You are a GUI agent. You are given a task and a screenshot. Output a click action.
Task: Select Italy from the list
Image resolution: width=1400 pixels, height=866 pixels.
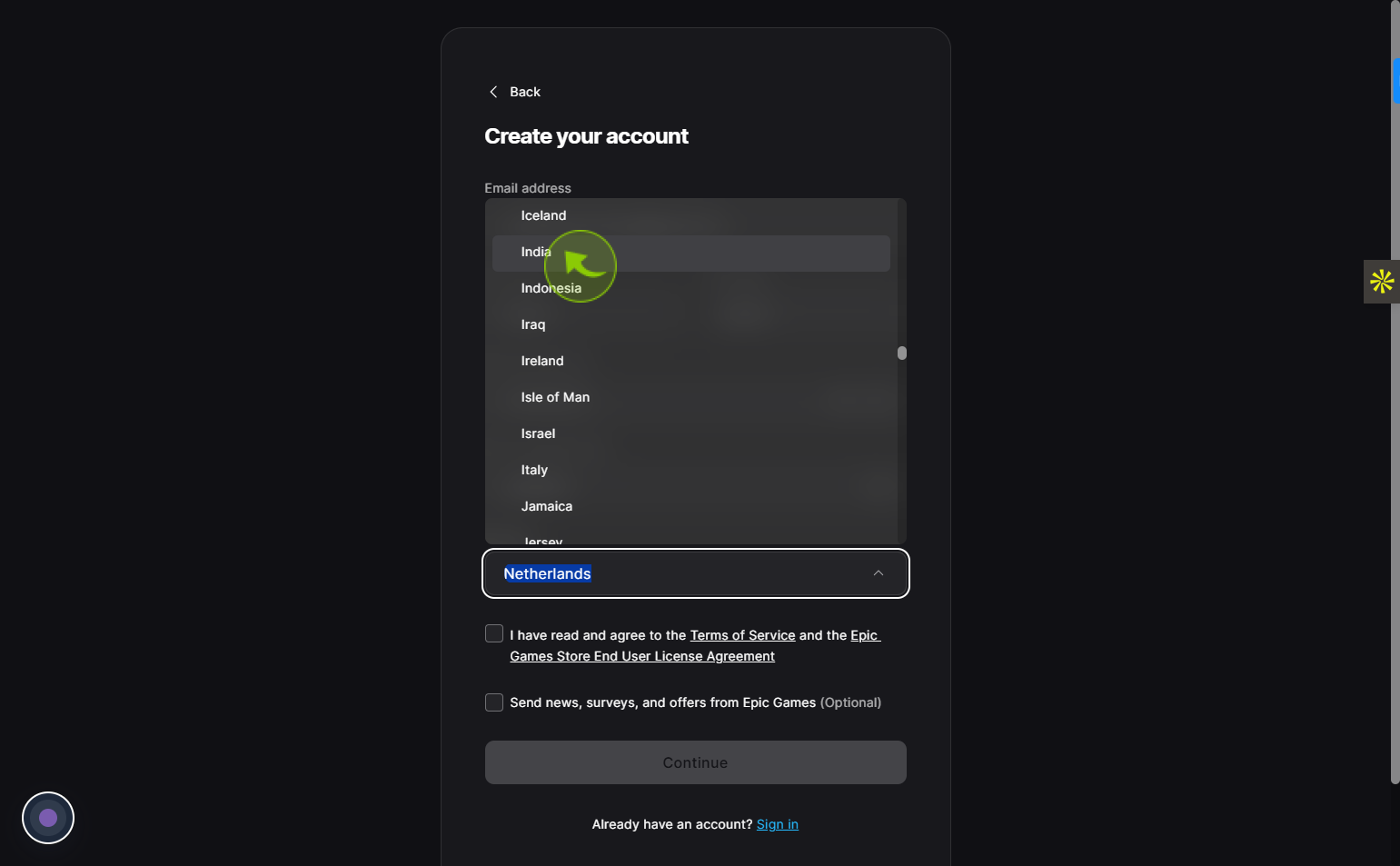691,470
